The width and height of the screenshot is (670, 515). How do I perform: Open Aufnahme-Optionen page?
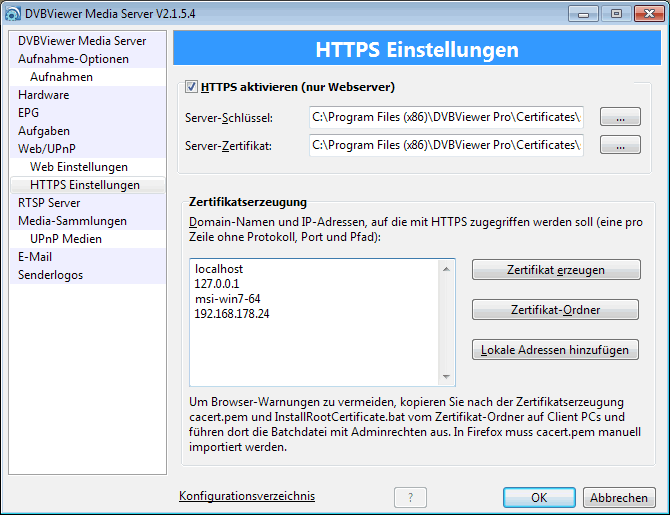coord(88,59)
